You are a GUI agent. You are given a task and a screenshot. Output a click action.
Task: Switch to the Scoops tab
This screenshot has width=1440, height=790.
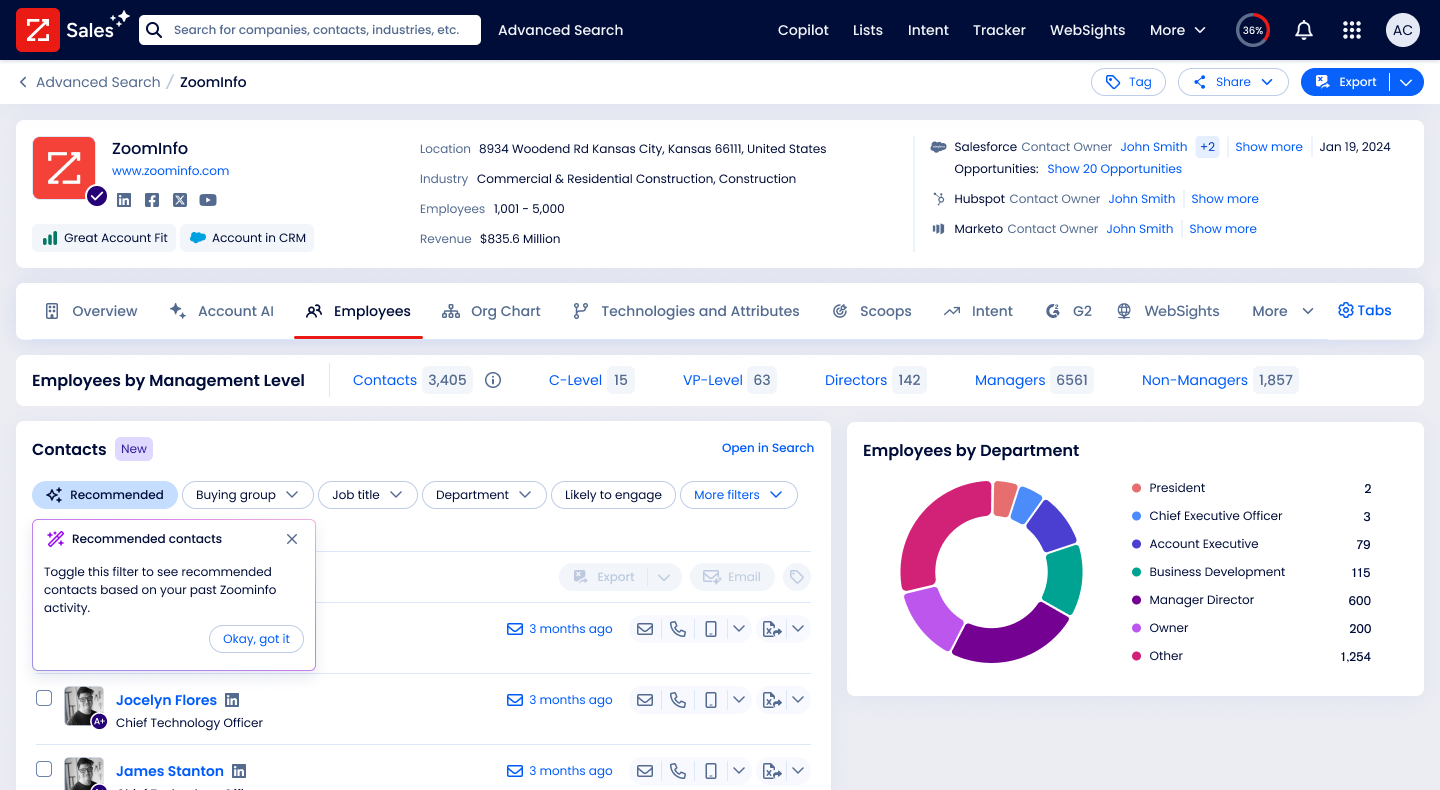(872, 311)
